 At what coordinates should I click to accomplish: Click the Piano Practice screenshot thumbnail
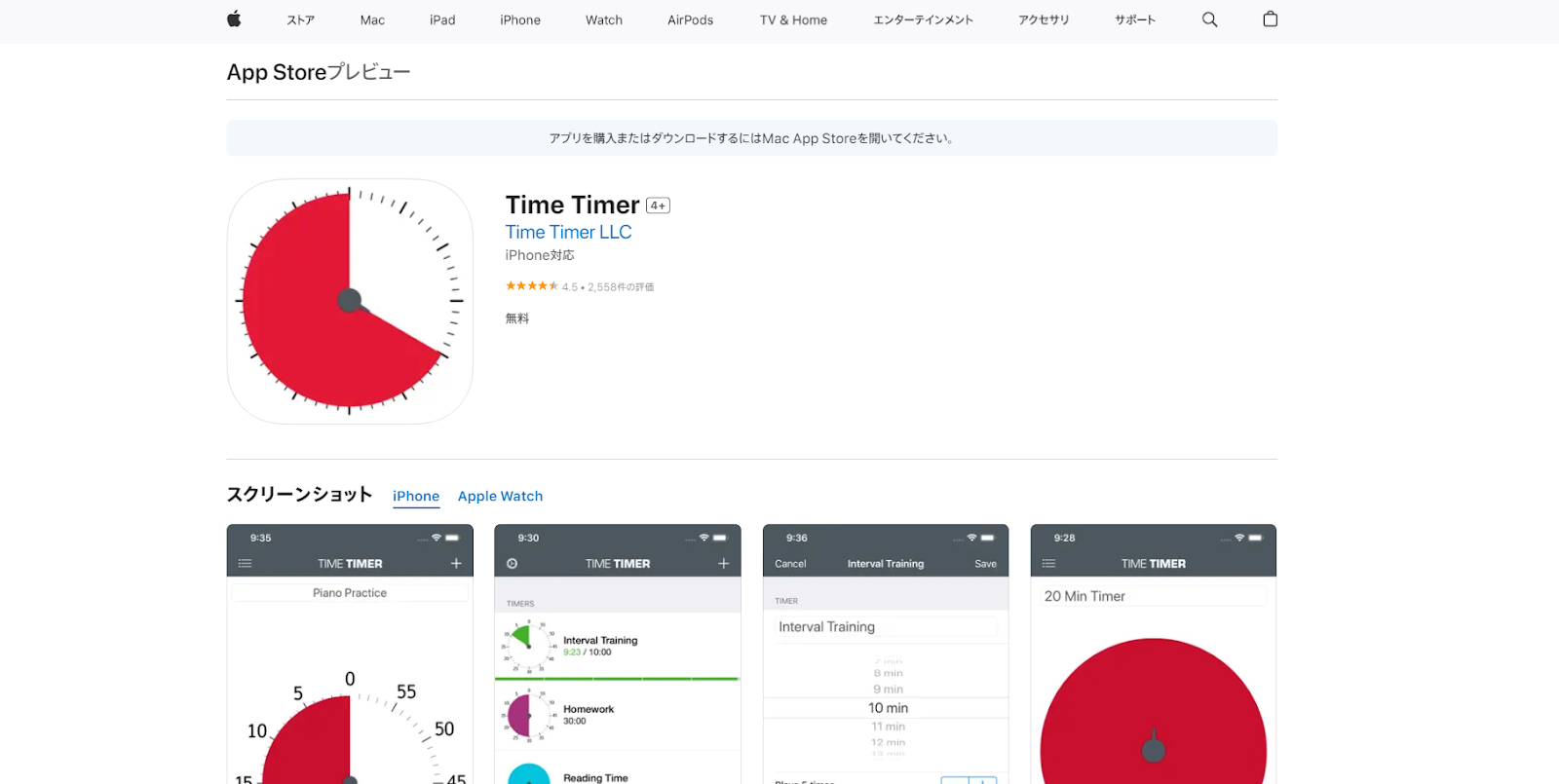coord(350,654)
